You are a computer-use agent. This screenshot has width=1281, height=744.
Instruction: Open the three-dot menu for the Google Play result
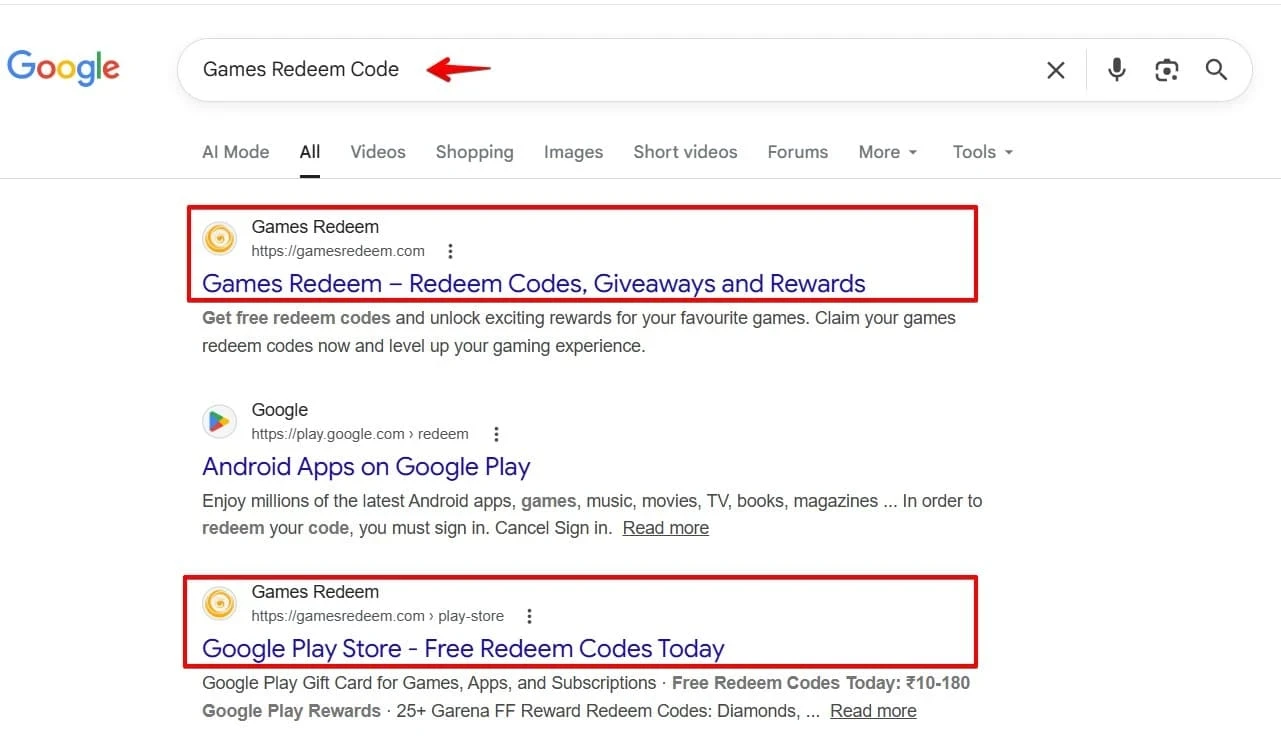click(x=496, y=434)
